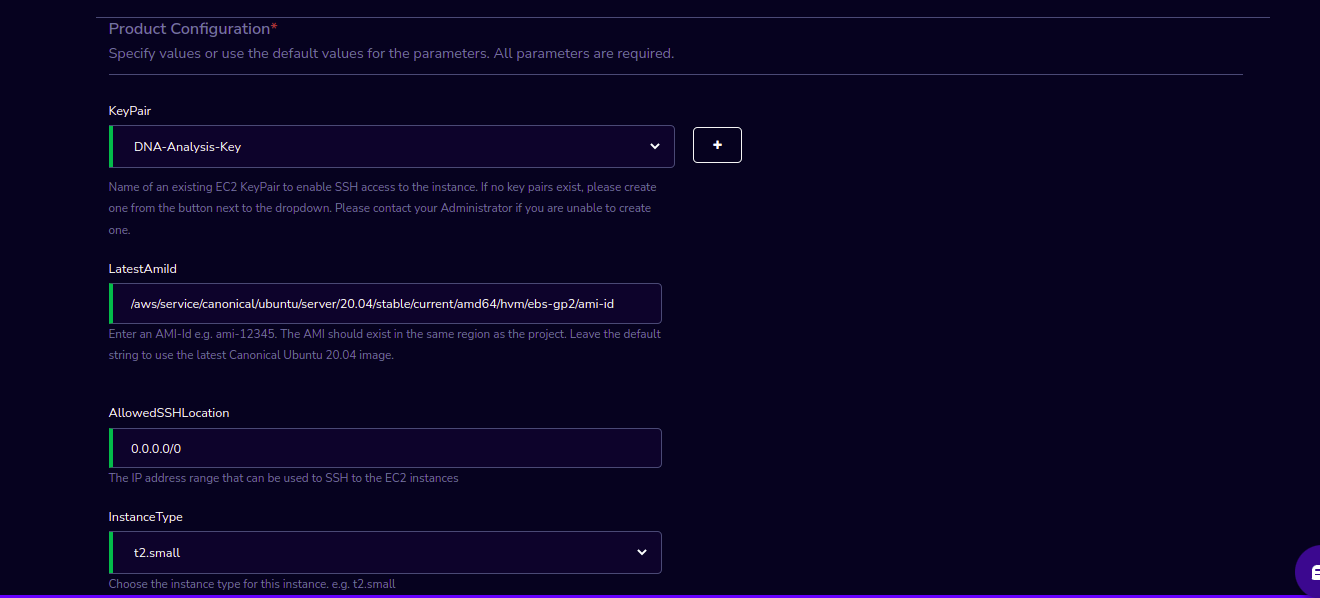Click the green validation bar beside KeyPair dropdown

(111, 146)
